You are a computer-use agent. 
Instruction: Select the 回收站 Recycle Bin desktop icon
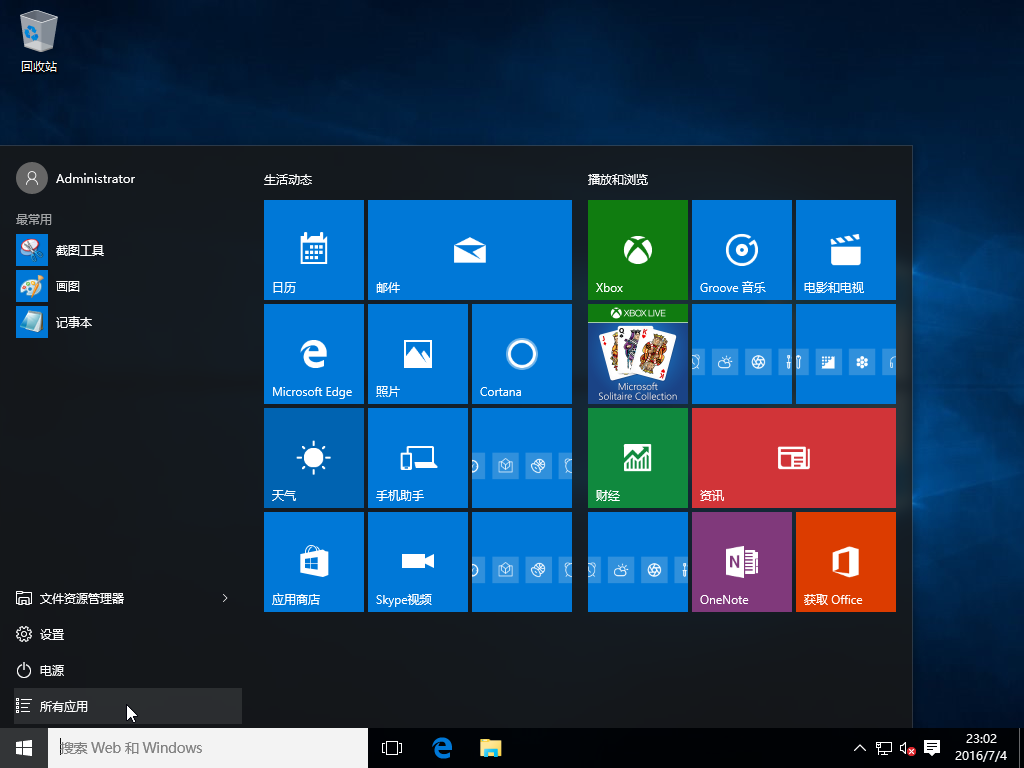[x=39, y=41]
